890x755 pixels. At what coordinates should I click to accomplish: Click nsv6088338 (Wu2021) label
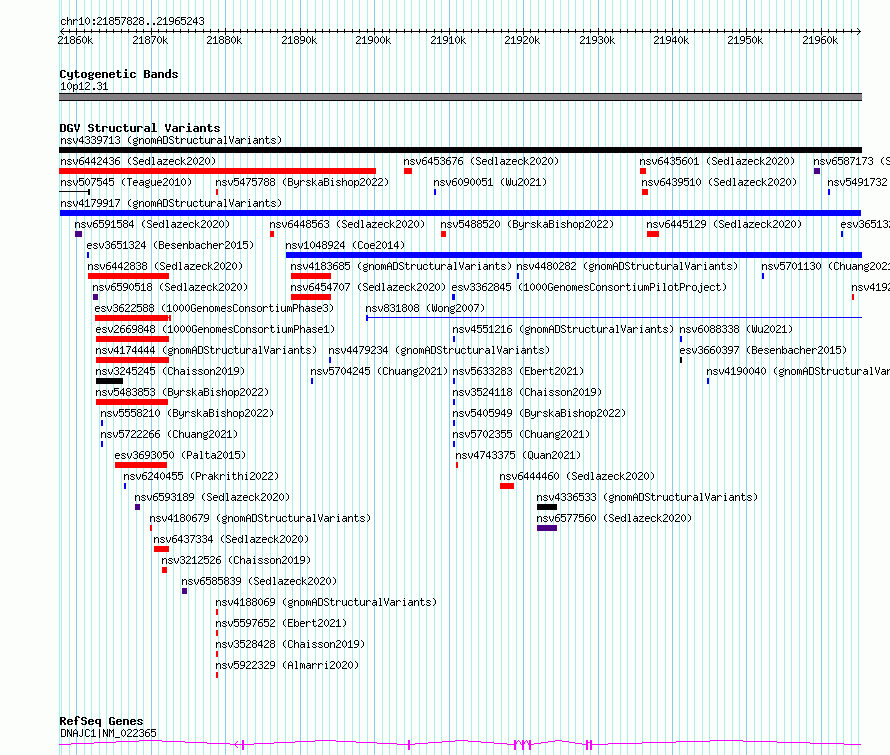[736, 329]
